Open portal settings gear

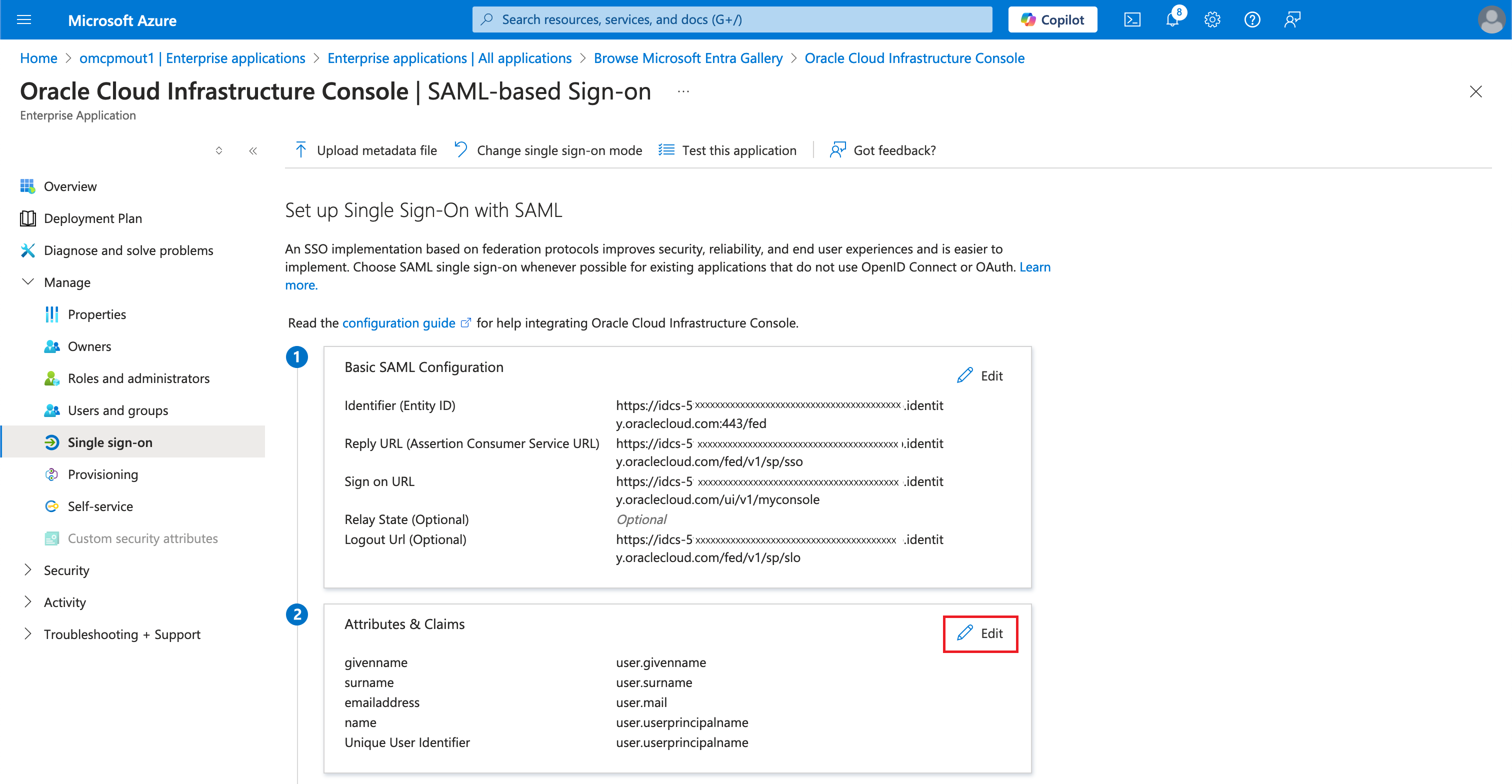coord(1212,19)
